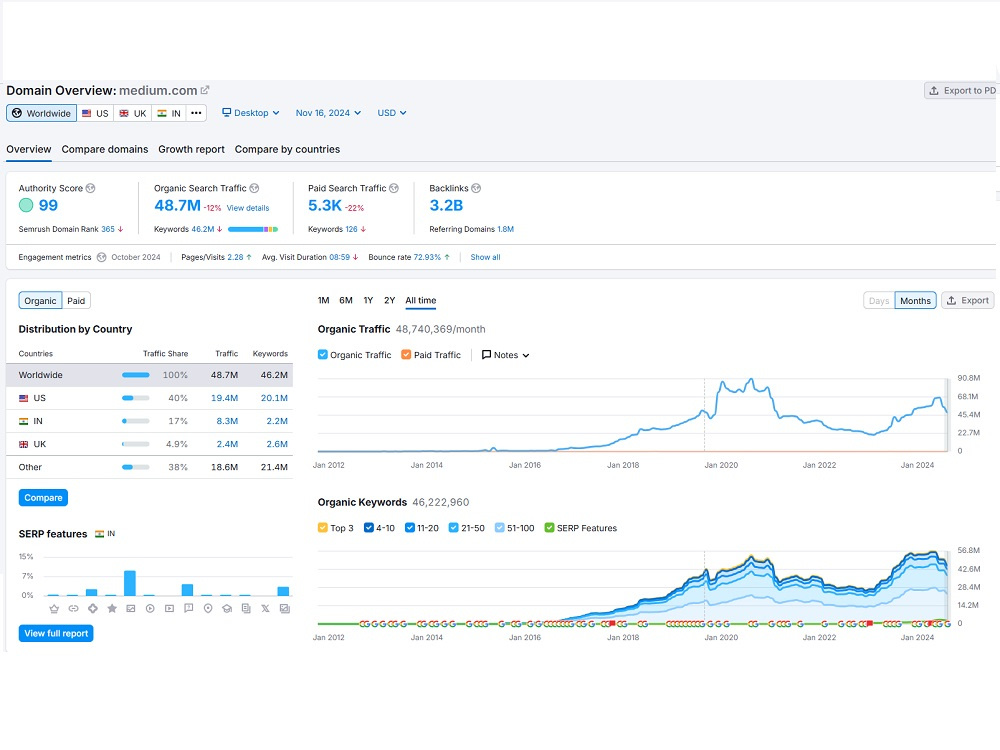Image resolution: width=1000 pixels, height=750 pixels.
Task: Click the India flag in distribution table
Action: point(24,421)
